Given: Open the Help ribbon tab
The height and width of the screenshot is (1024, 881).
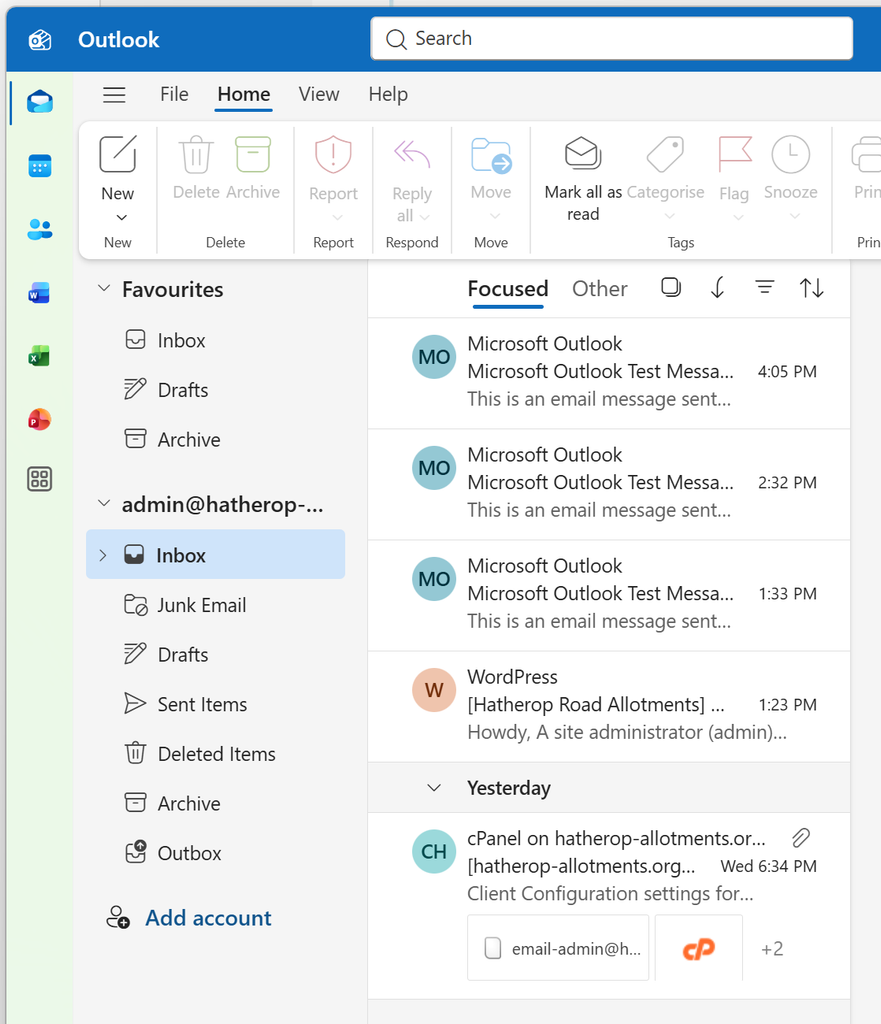Looking at the screenshot, I should pos(388,94).
